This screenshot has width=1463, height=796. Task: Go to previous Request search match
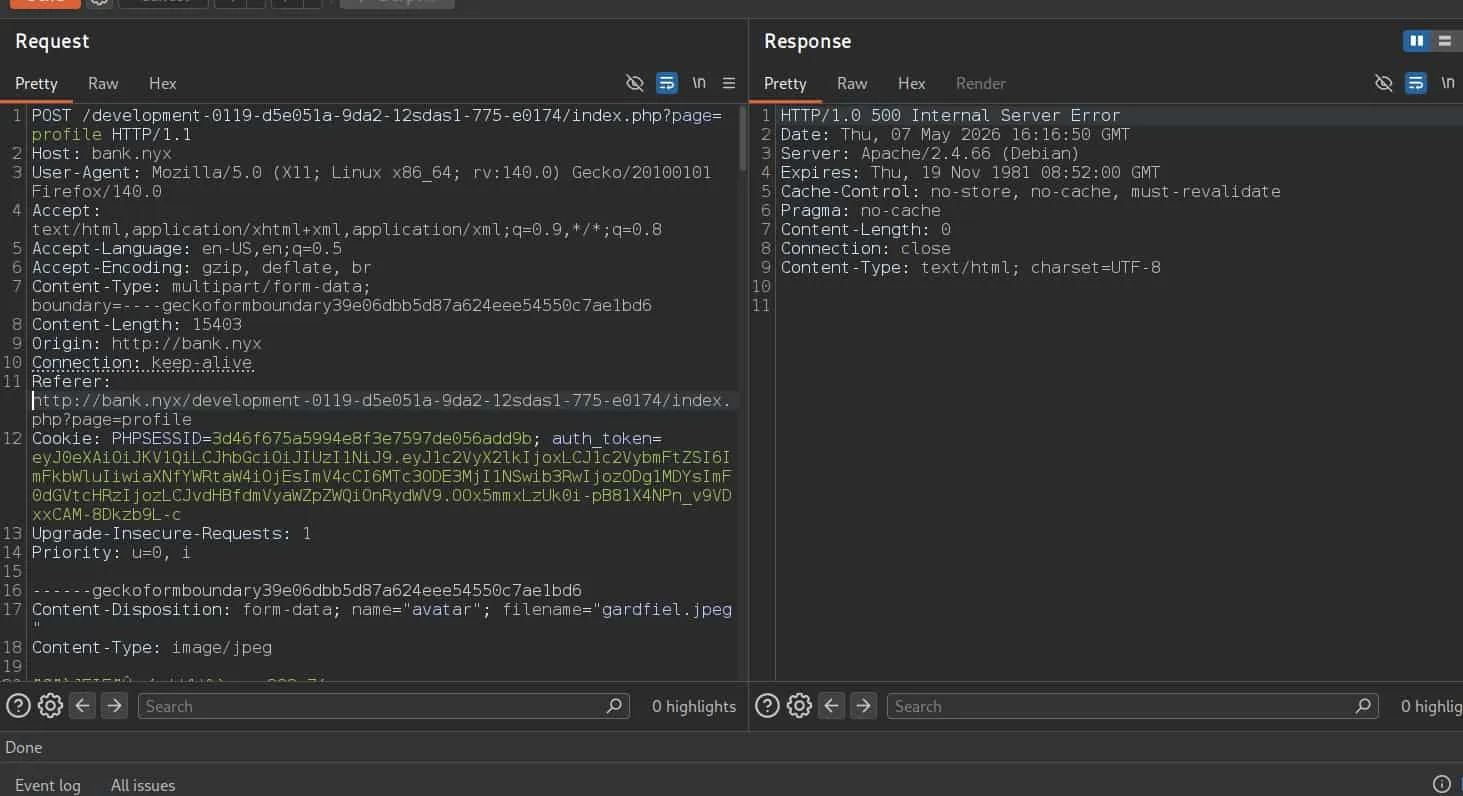click(x=83, y=706)
